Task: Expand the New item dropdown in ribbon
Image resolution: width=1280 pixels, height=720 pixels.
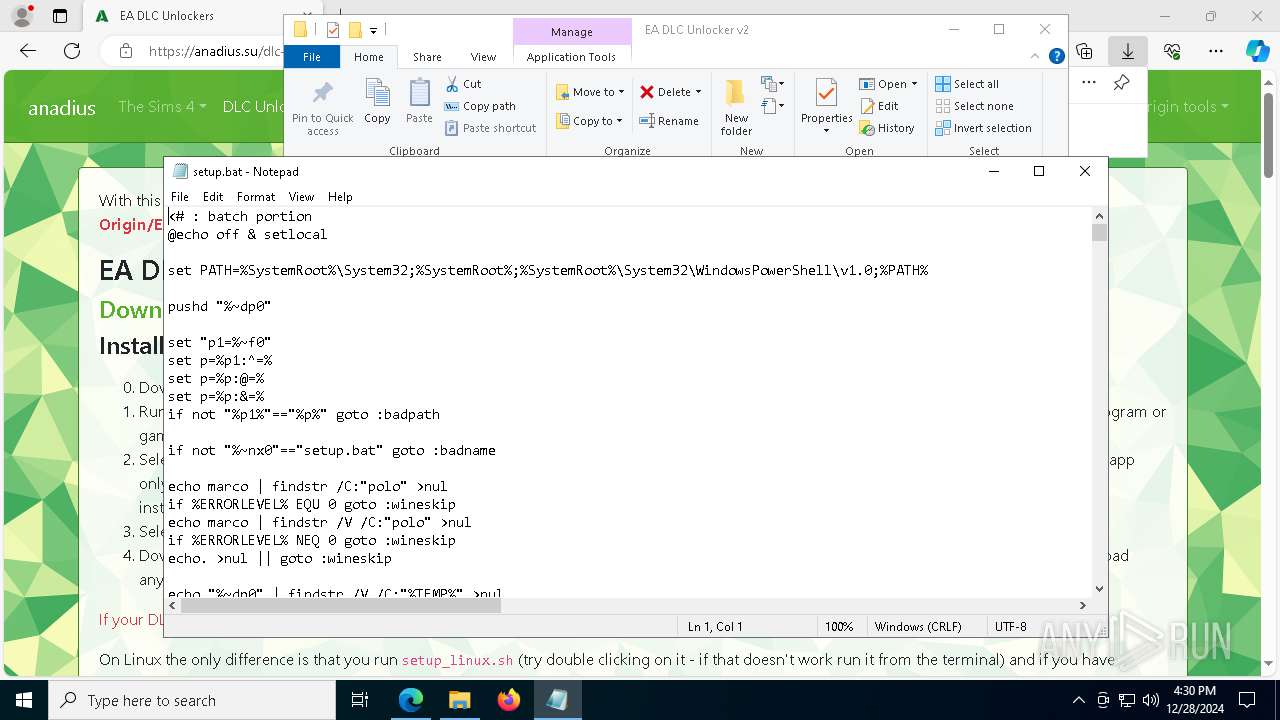Action: tap(773, 84)
